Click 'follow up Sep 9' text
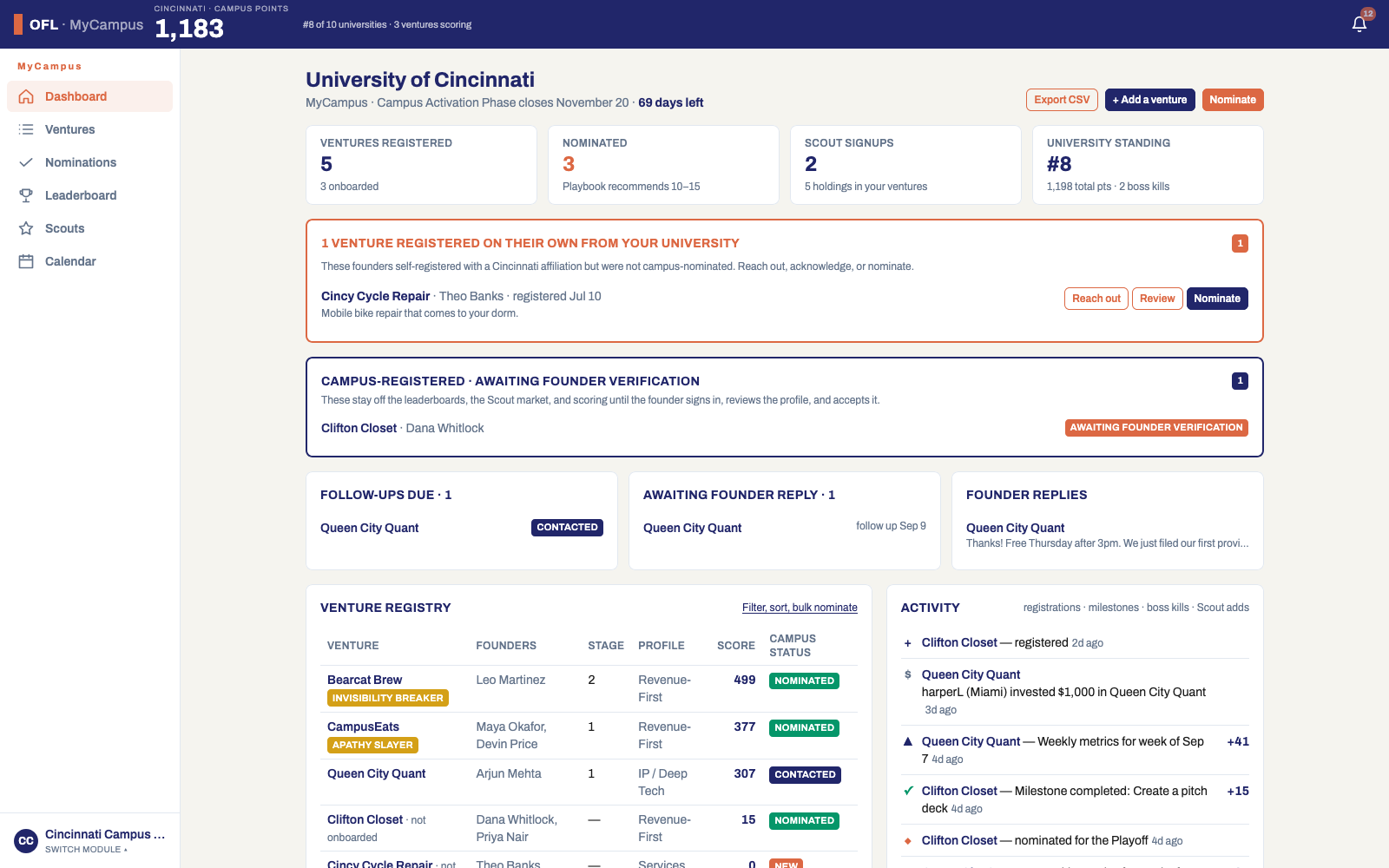1389x868 pixels. tap(891, 526)
